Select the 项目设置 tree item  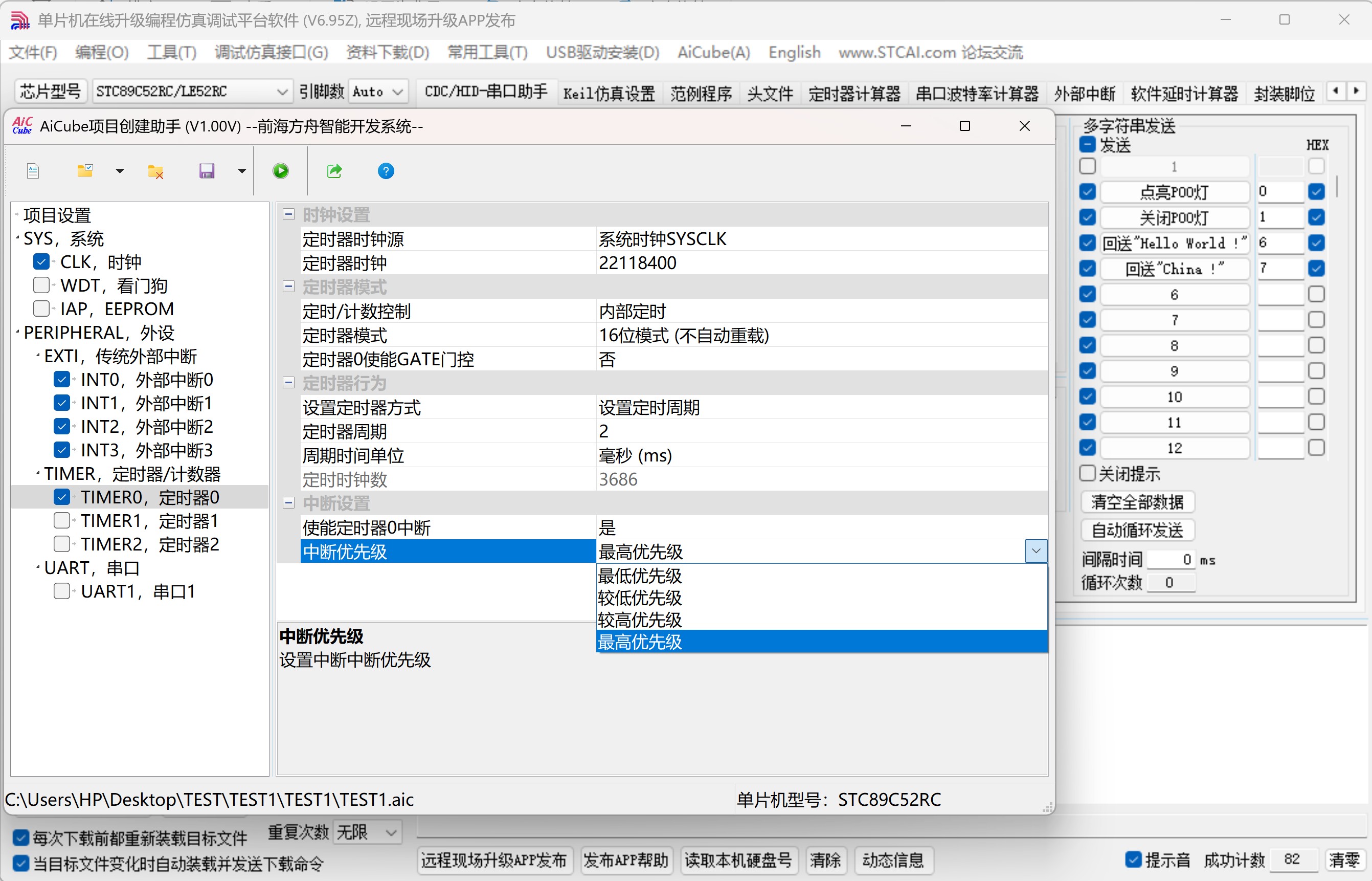pyautogui.click(x=57, y=215)
